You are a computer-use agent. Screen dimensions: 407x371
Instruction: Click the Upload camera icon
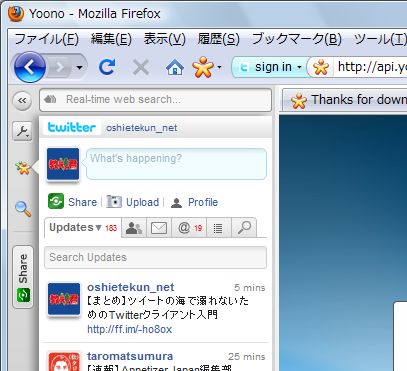click(114, 202)
